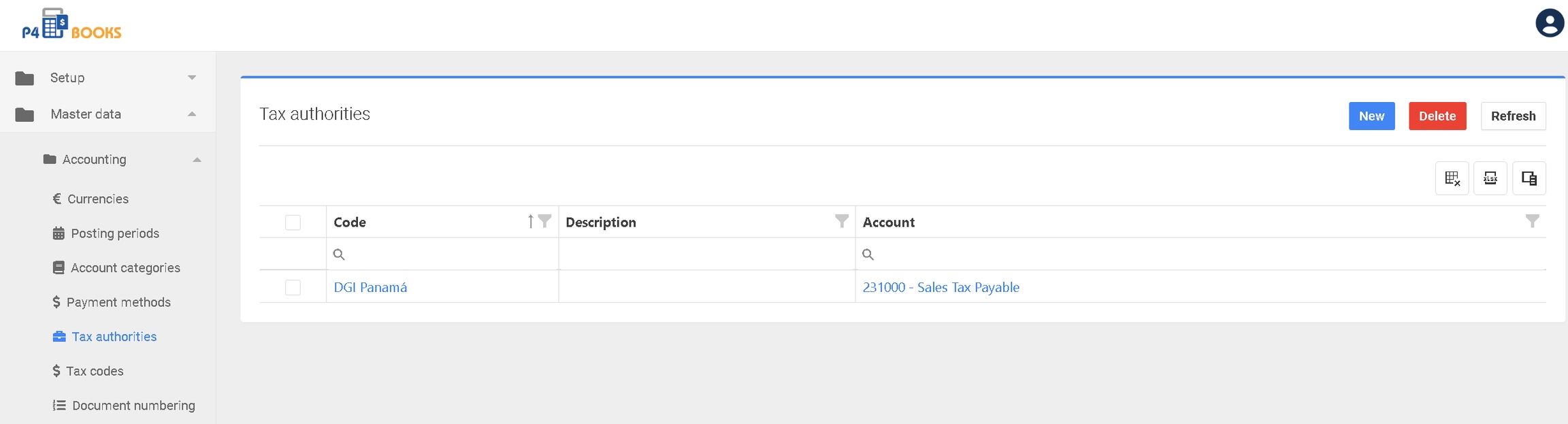This screenshot has height=424, width=1568.
Task: Click the P4 Books logo
Action: tap(71, 25)
